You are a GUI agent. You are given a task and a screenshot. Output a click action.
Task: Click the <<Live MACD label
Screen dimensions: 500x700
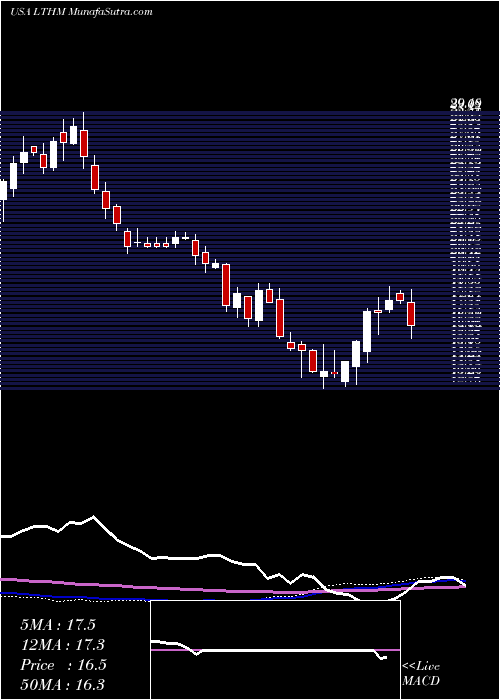421,674
